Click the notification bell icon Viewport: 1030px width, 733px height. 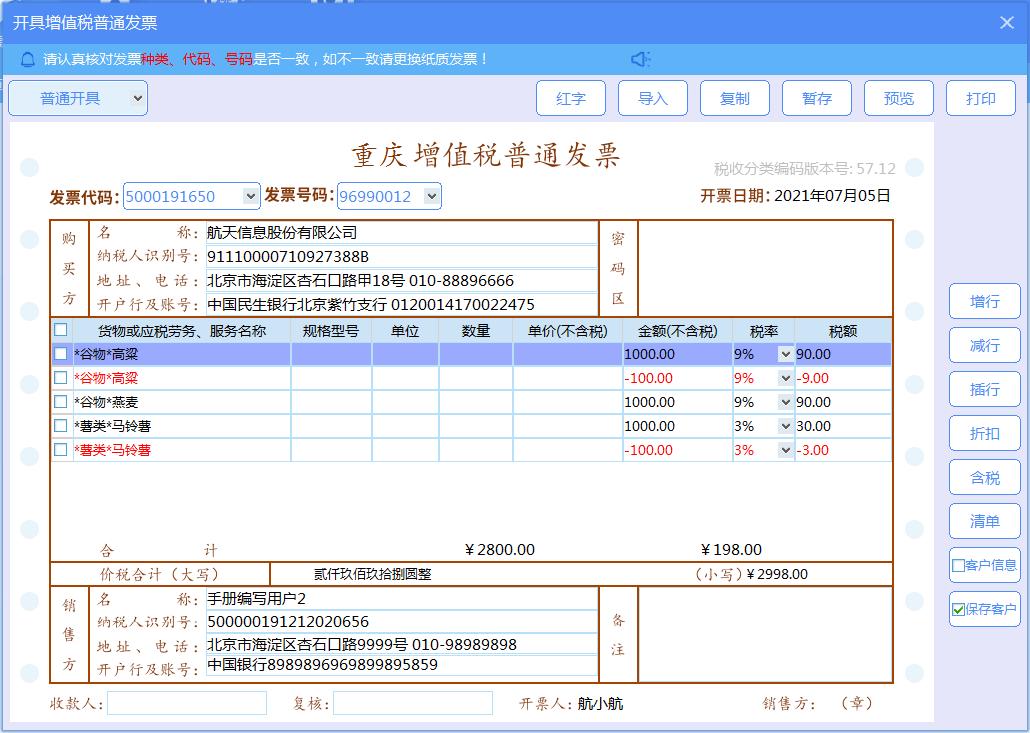click(x=27, y=59)
